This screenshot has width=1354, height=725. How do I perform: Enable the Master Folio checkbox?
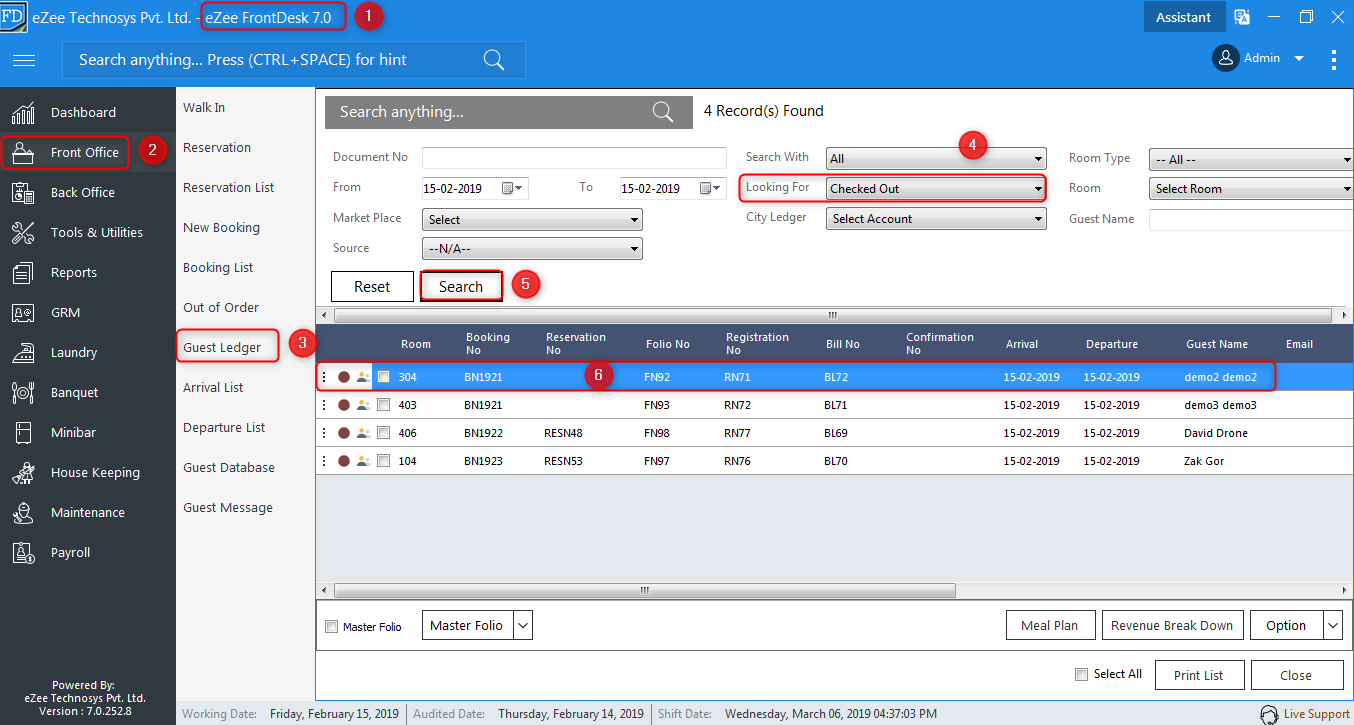coord(332,627)
